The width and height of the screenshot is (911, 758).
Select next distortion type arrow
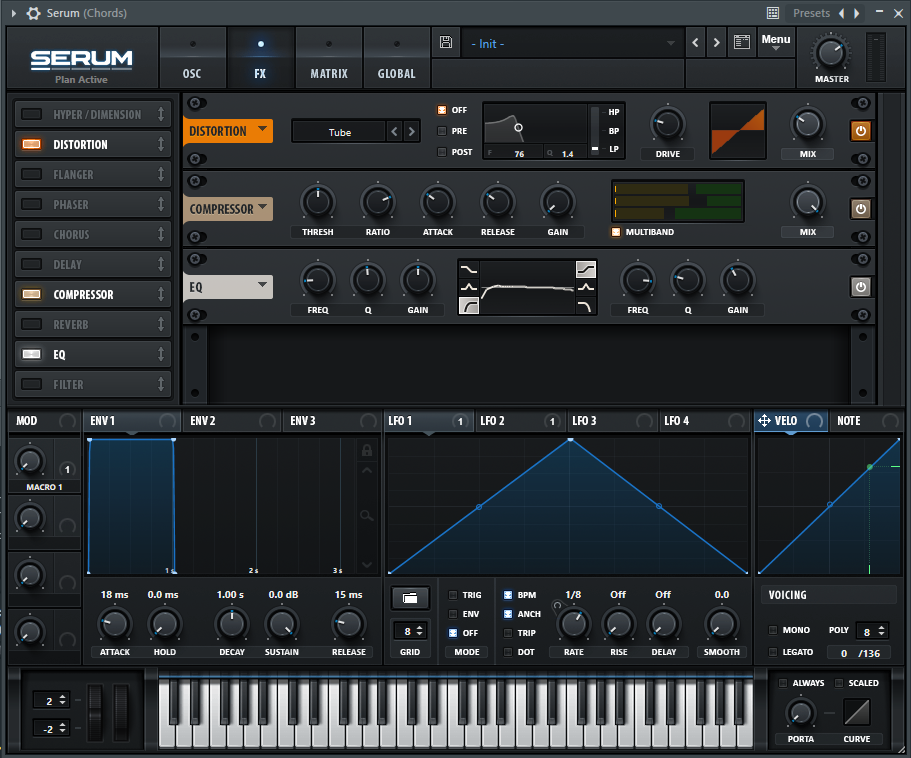pos(411,132)
